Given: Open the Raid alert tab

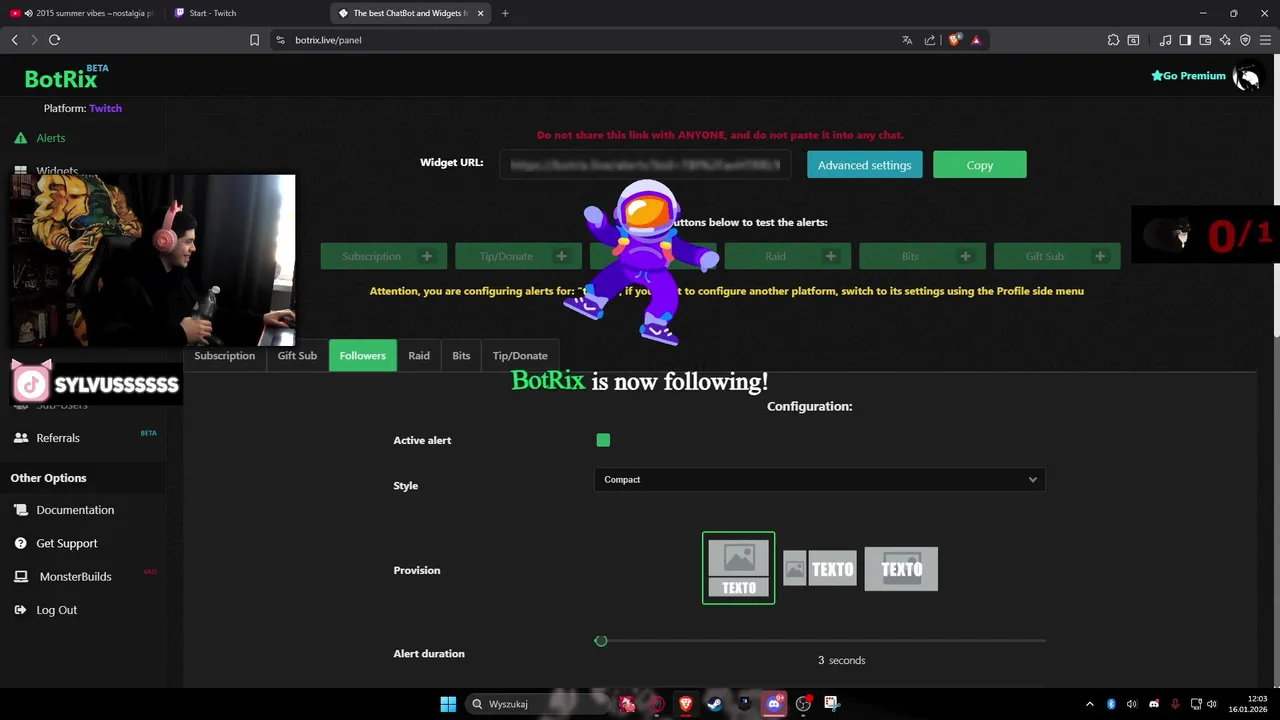Looking at the screenshot, I should [419, 356].
